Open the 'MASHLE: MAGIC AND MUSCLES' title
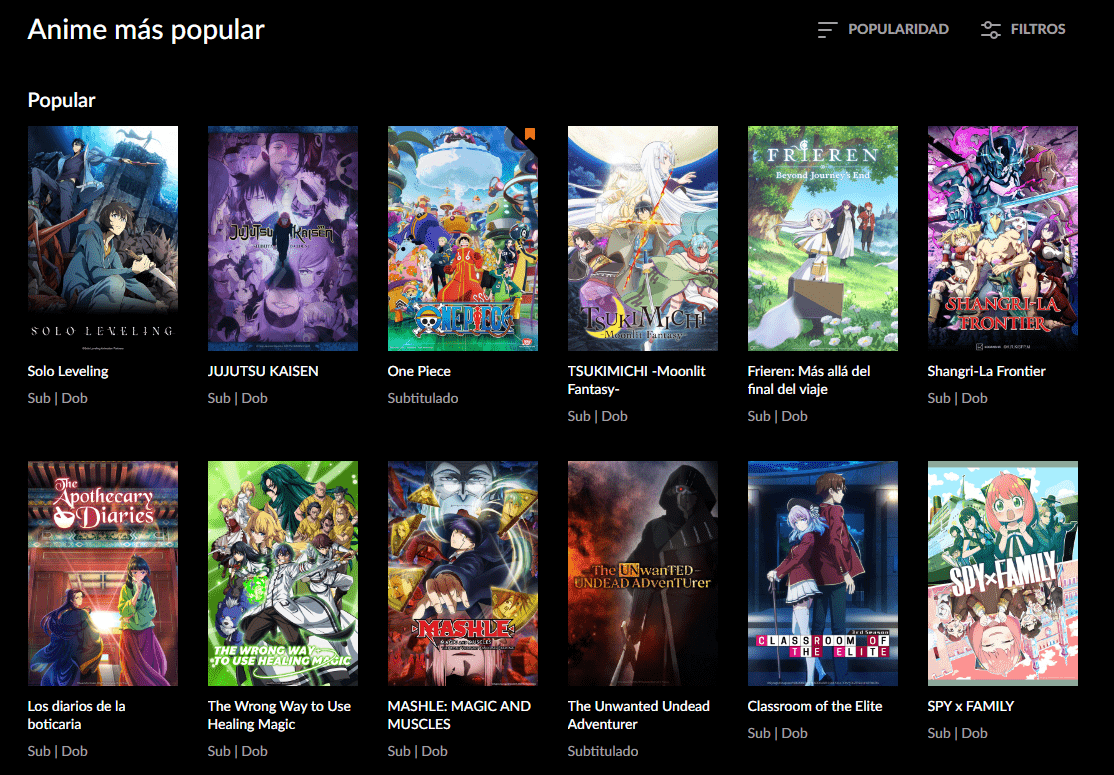The image size is (1114, 775). [x=459, y=715]
